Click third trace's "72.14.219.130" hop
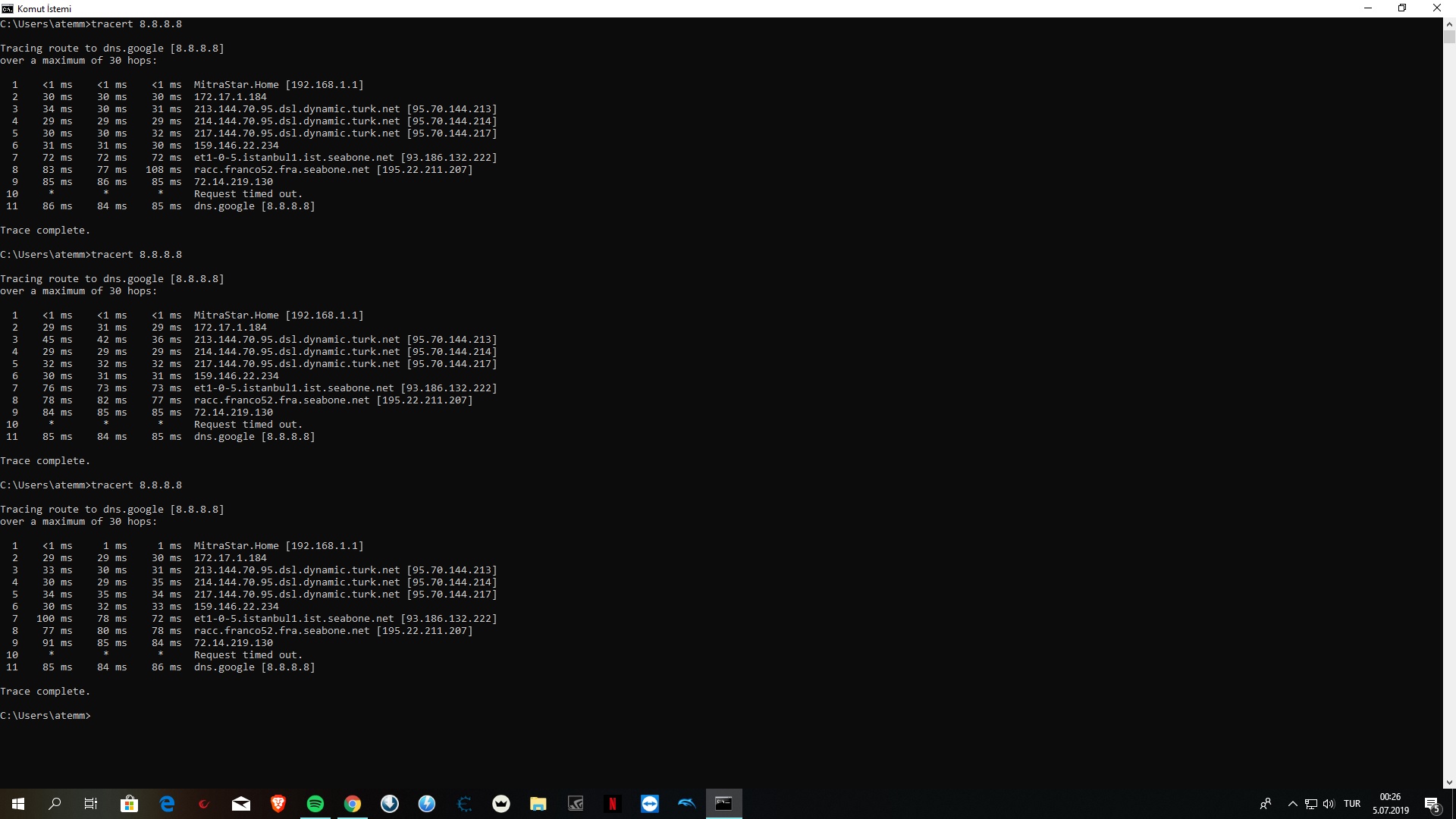1456x819 pixels. coord(234,643)
